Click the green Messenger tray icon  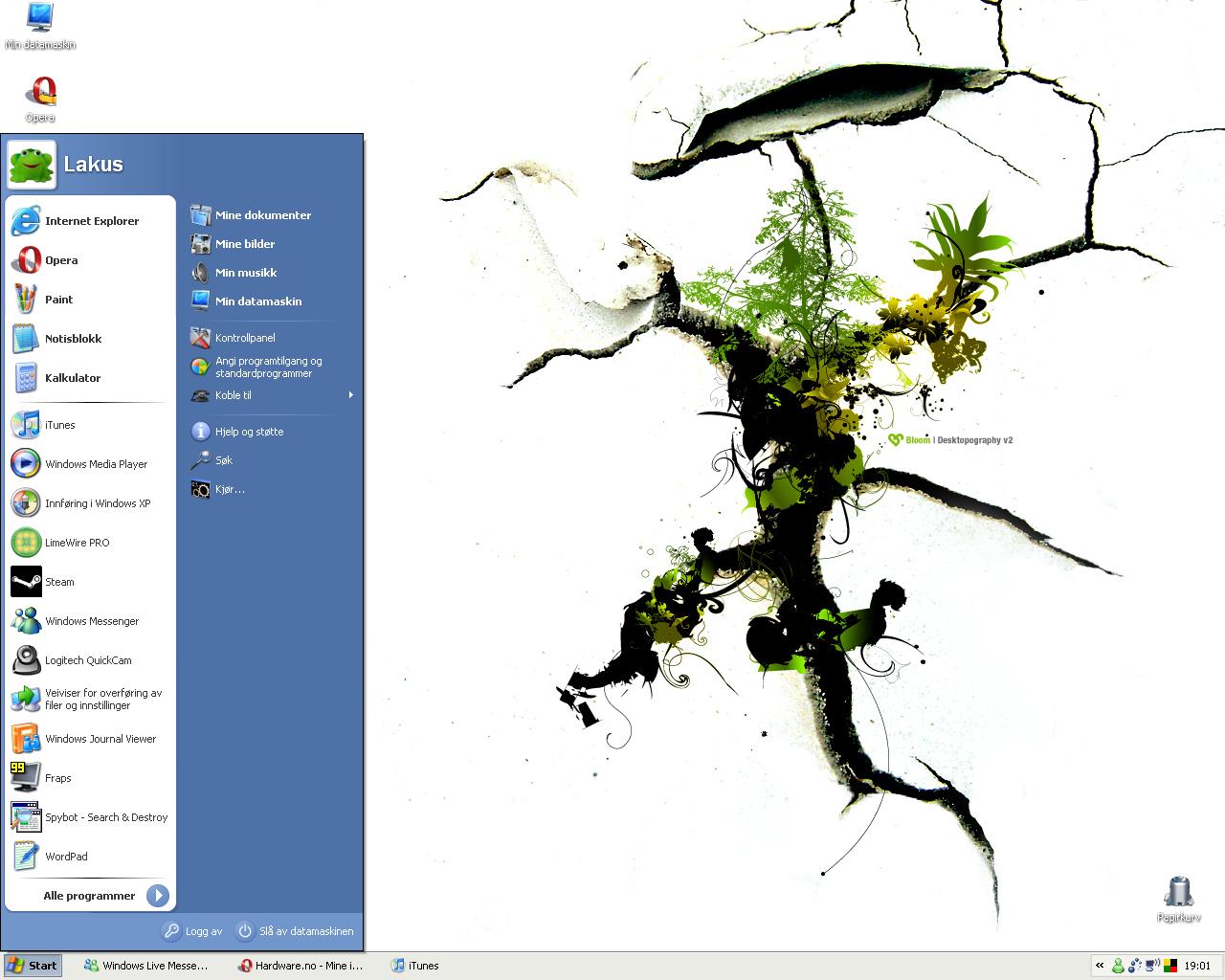(1118, 966)
